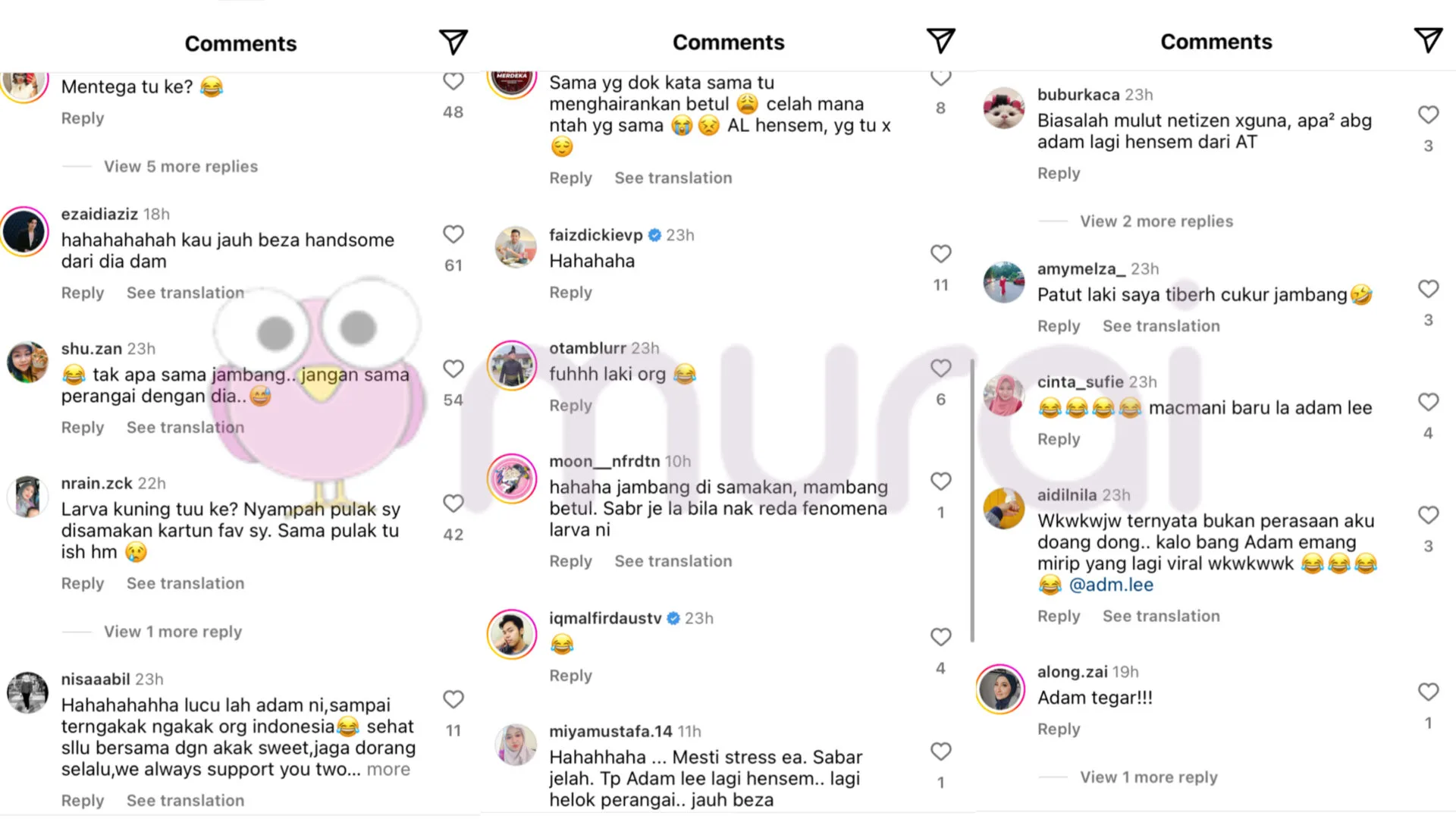Like the otamblurr comment with heart icon
Viewport: 1456px width, 819px height.
[940, 369]
